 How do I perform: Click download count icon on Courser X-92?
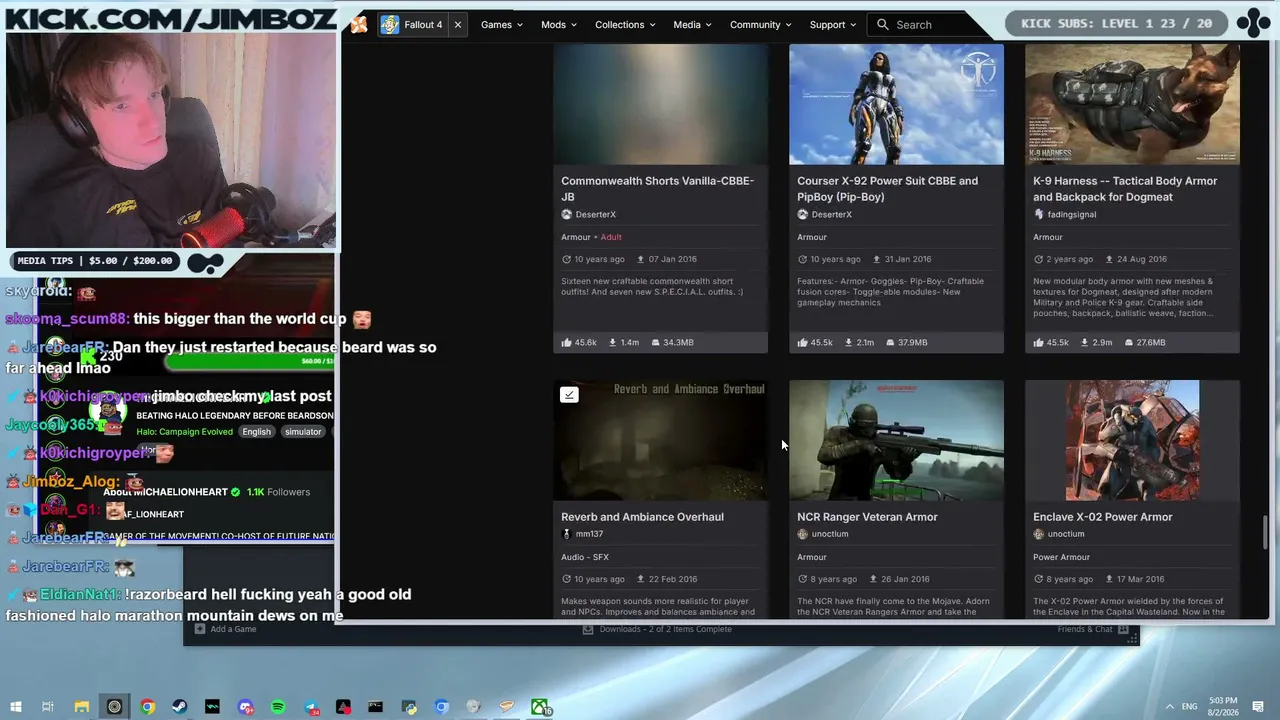848,343
